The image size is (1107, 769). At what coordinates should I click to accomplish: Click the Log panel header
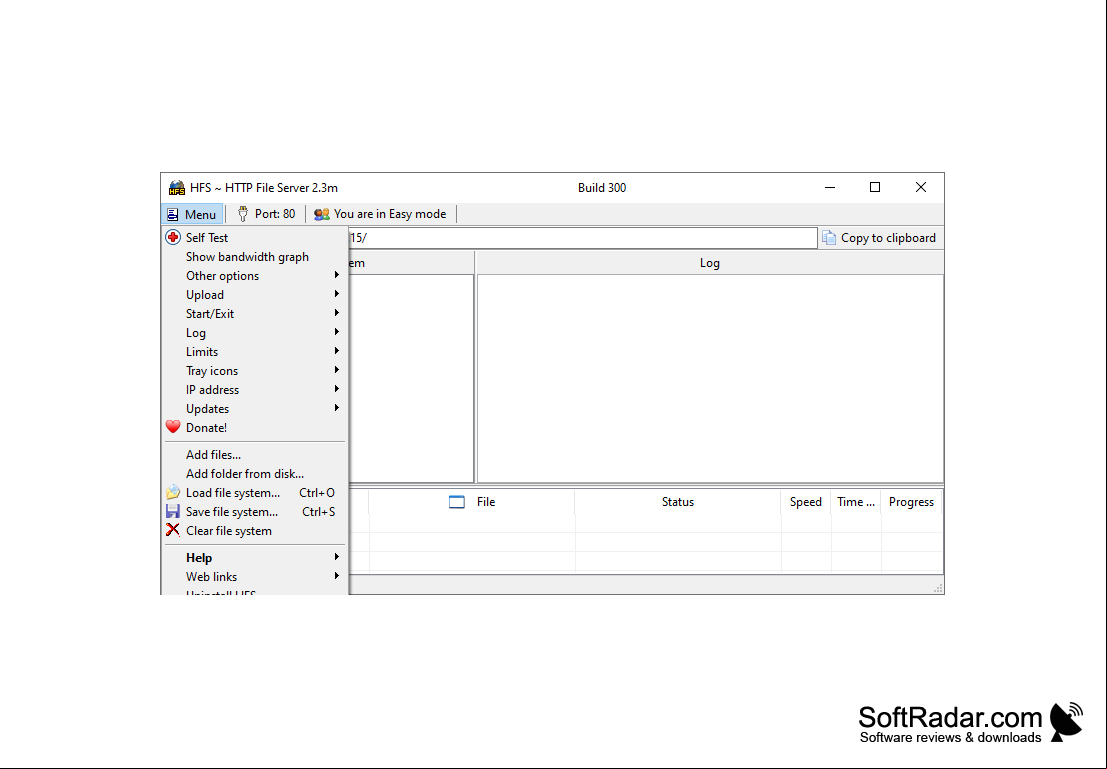click(x=710, y=263)
